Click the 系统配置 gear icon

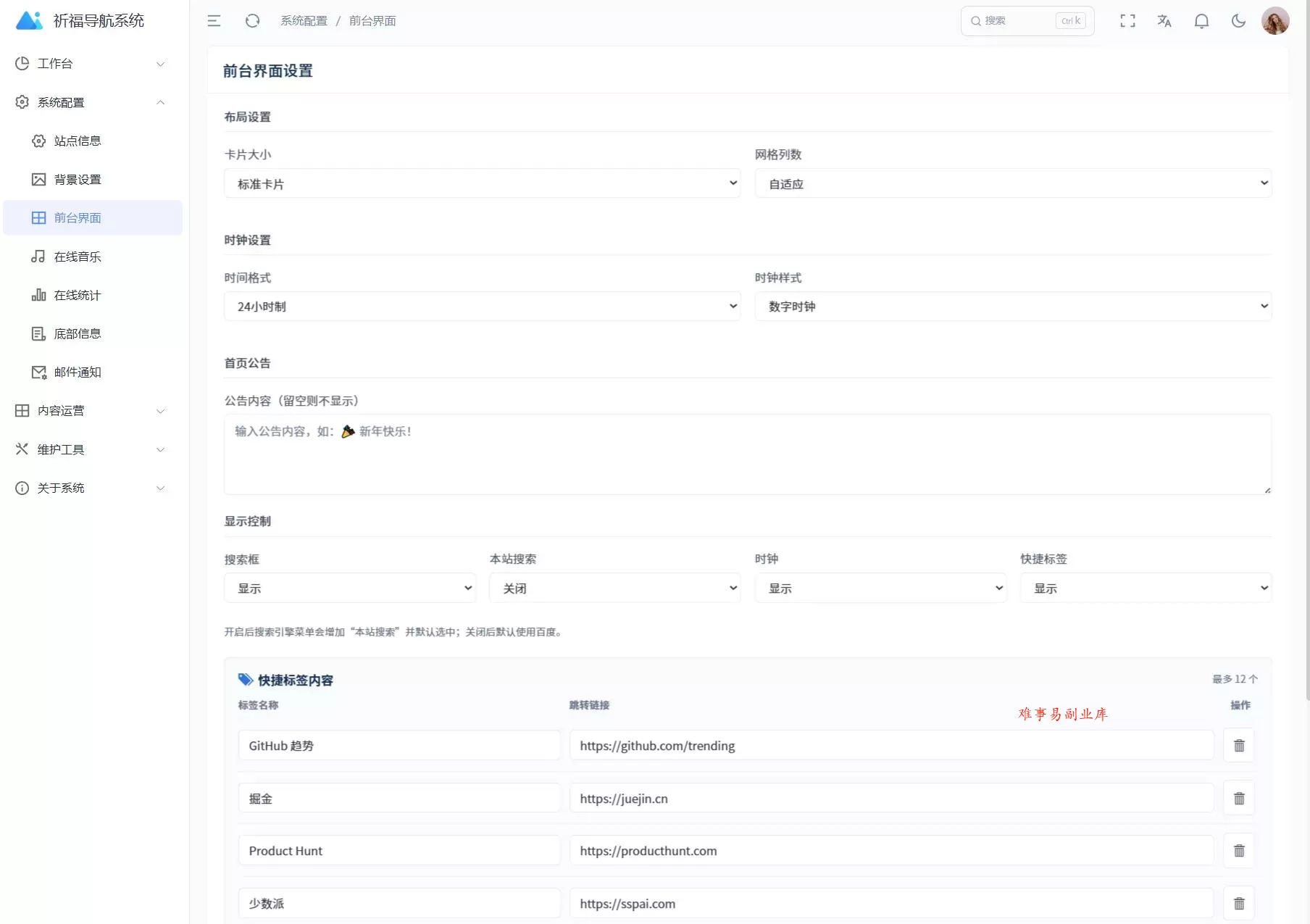click(22, 102)
